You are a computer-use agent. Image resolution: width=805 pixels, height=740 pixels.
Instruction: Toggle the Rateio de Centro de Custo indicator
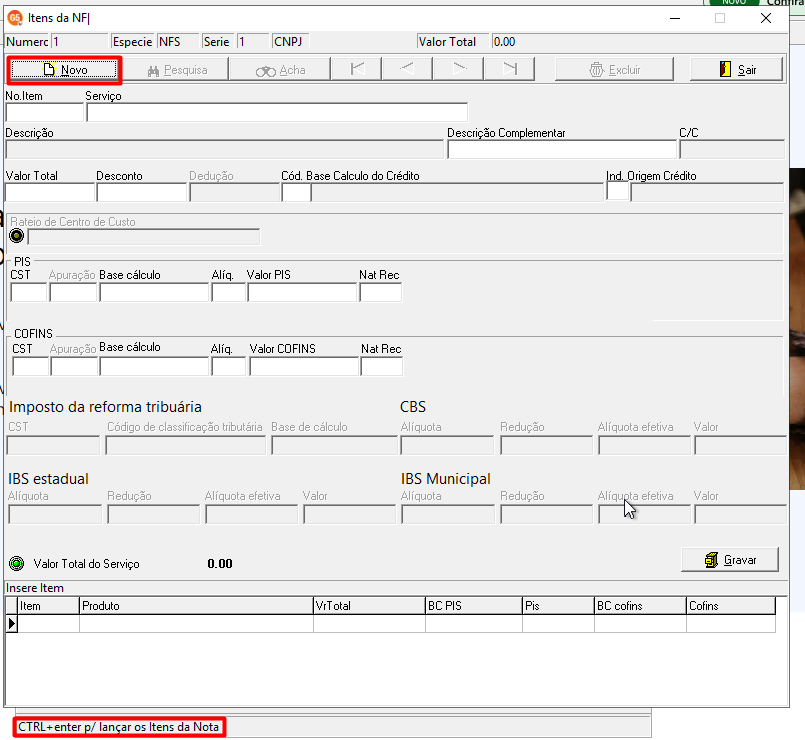coord(16,236)
